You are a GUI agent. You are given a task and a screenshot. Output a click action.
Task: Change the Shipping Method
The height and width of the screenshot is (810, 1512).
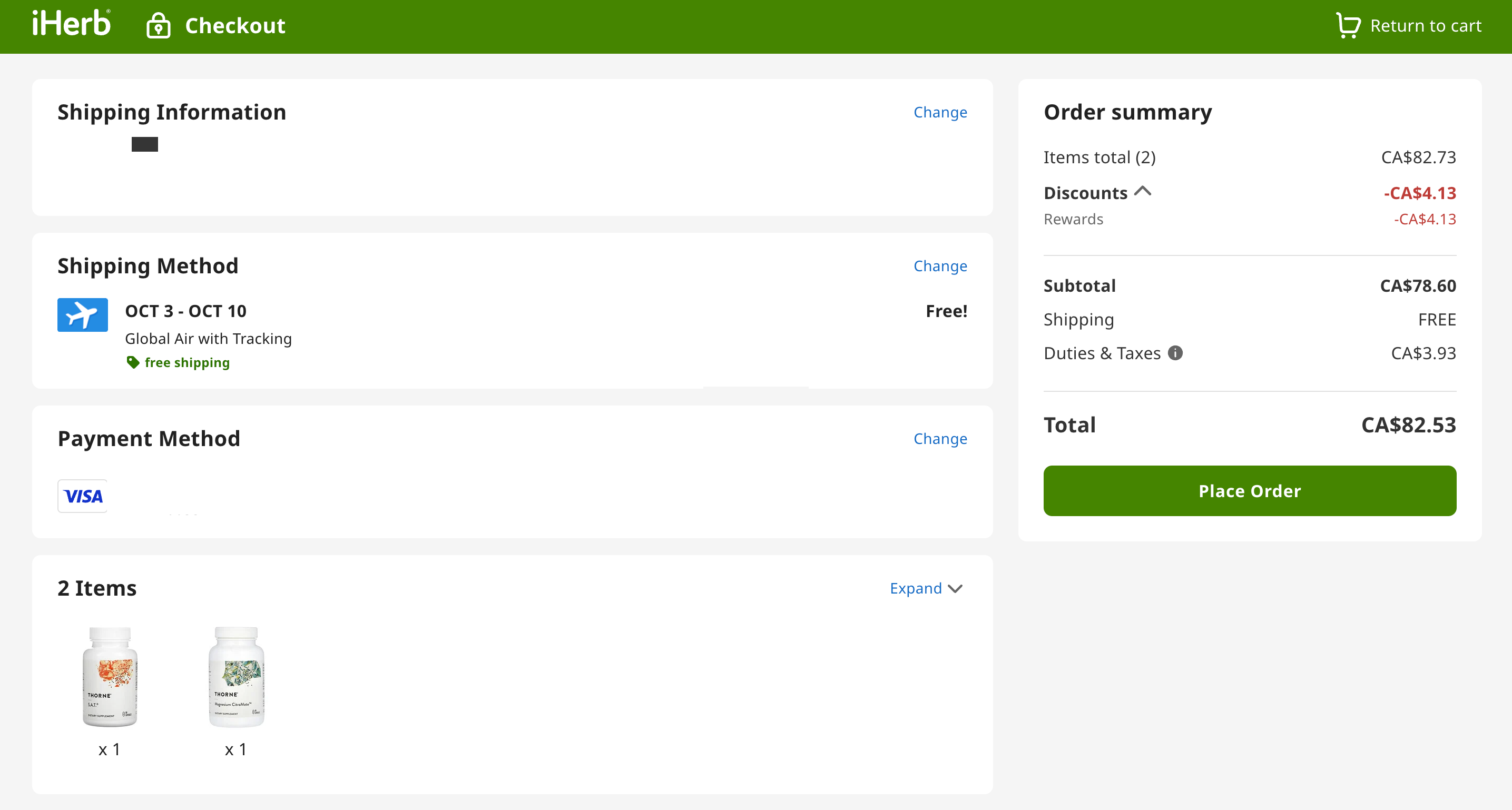(x=940, y=266)
